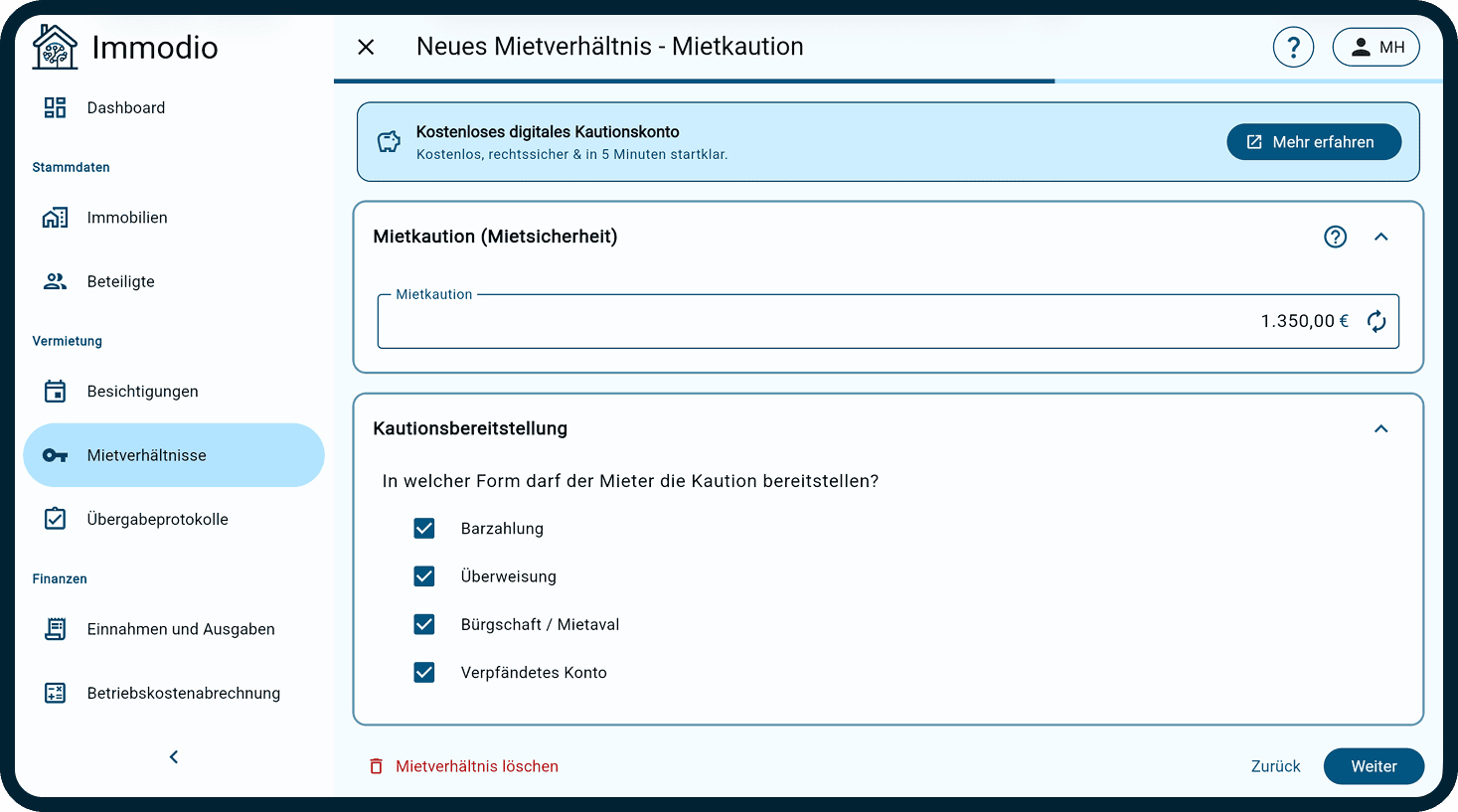The width and height of the screenshot is (1458, 812).
Task: Uncheck the Bürgschaft / Mietaval checkbox
Action: pyautogui.click(x=424, y=624)
